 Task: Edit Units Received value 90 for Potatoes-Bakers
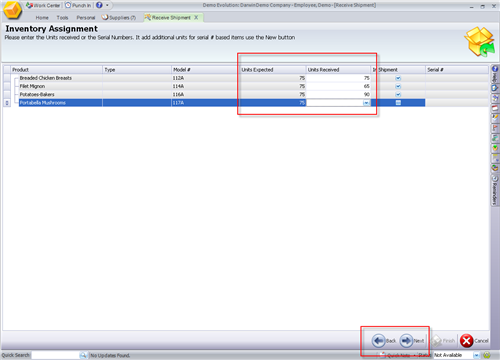pos(338,95)
